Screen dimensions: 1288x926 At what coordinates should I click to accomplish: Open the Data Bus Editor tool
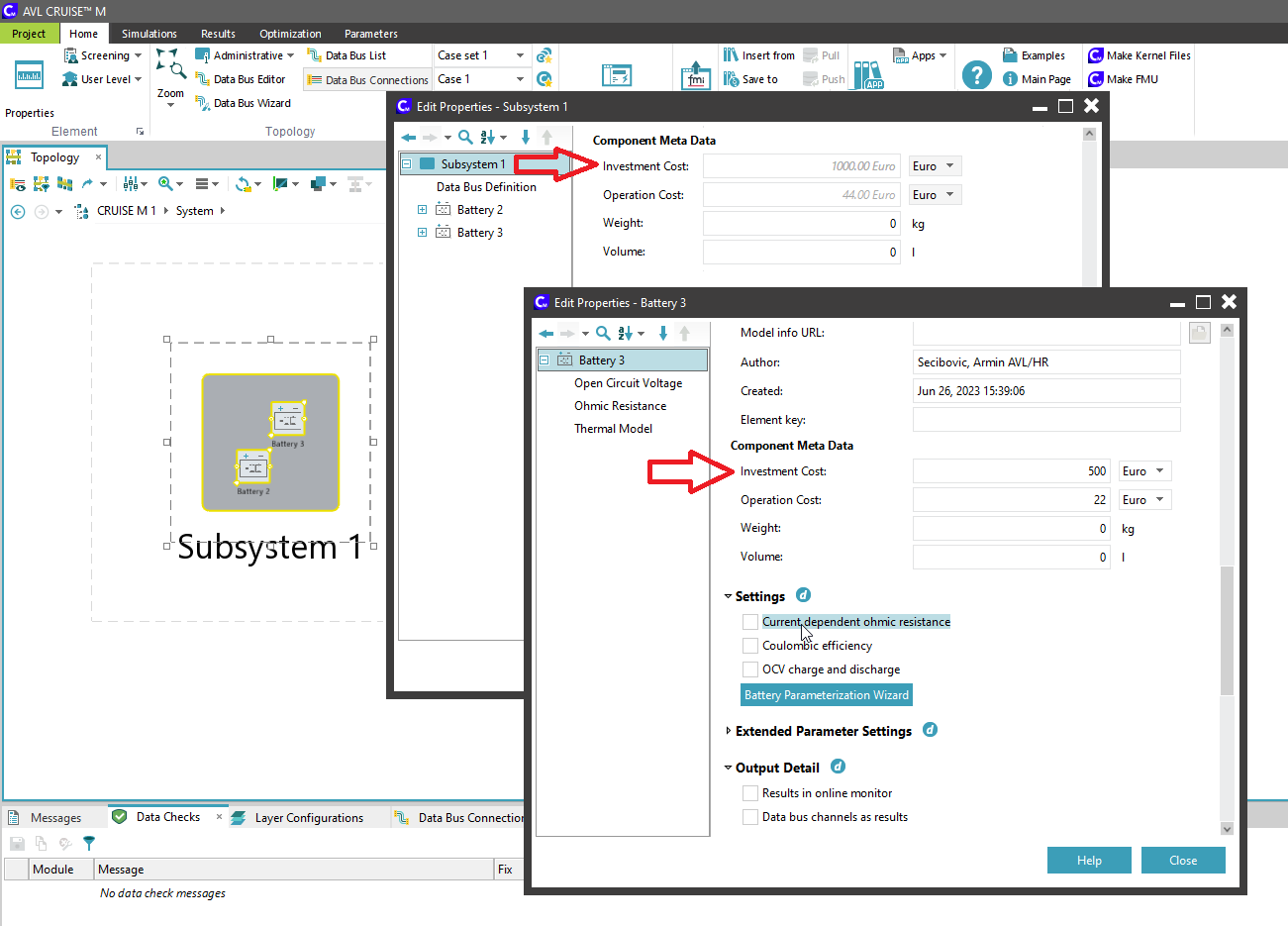click(248, 79)
